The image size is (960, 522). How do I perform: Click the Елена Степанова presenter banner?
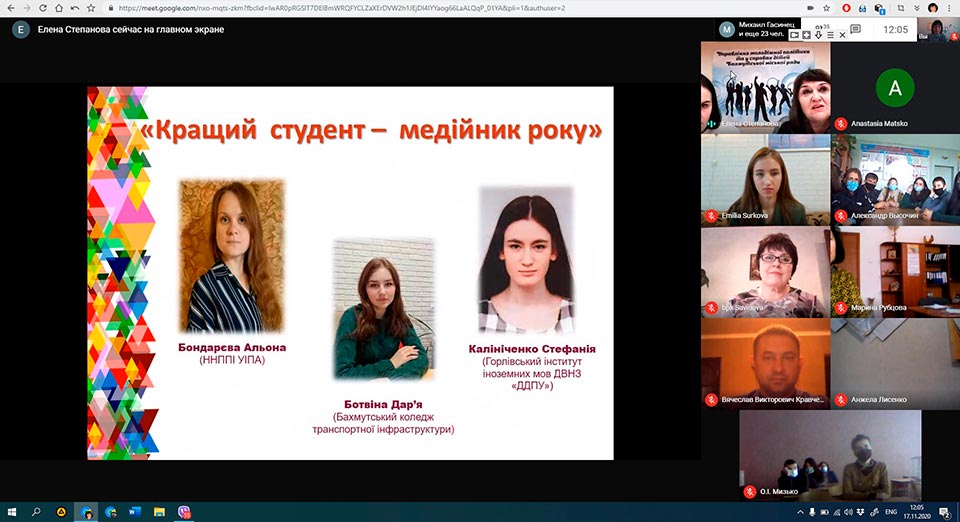pyautogui.click(x=130, y=30)
